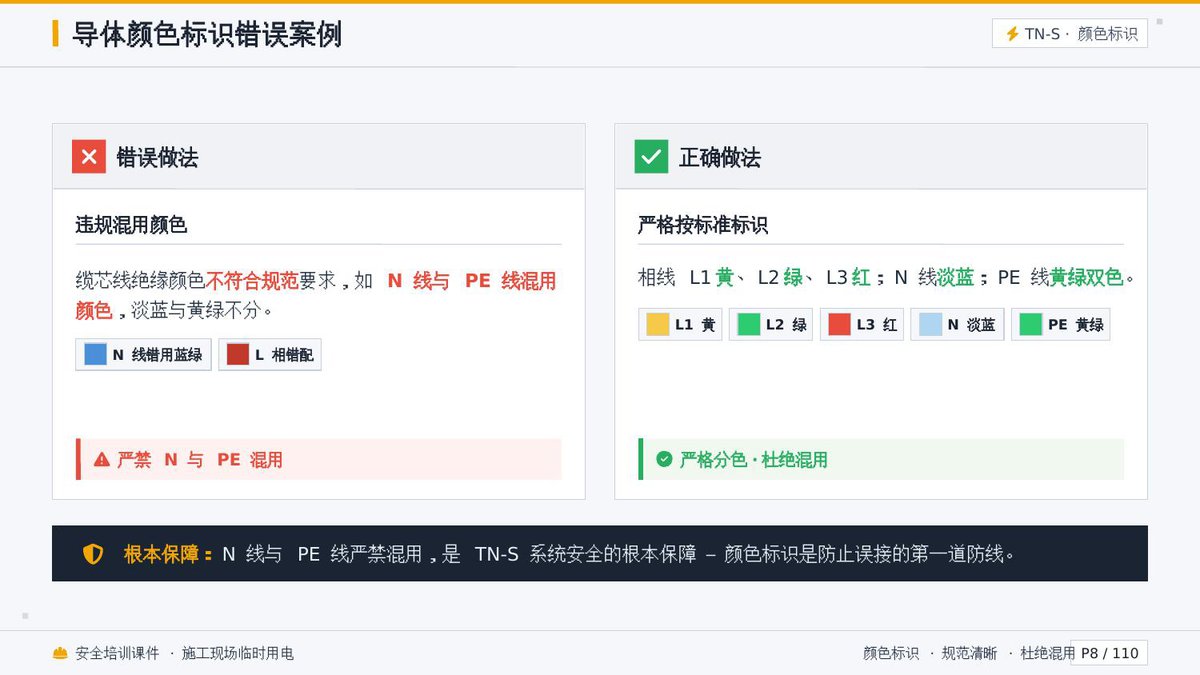Click the hard hat icon in footer
Screen dimensions: 1200x675
coord(60,653)
